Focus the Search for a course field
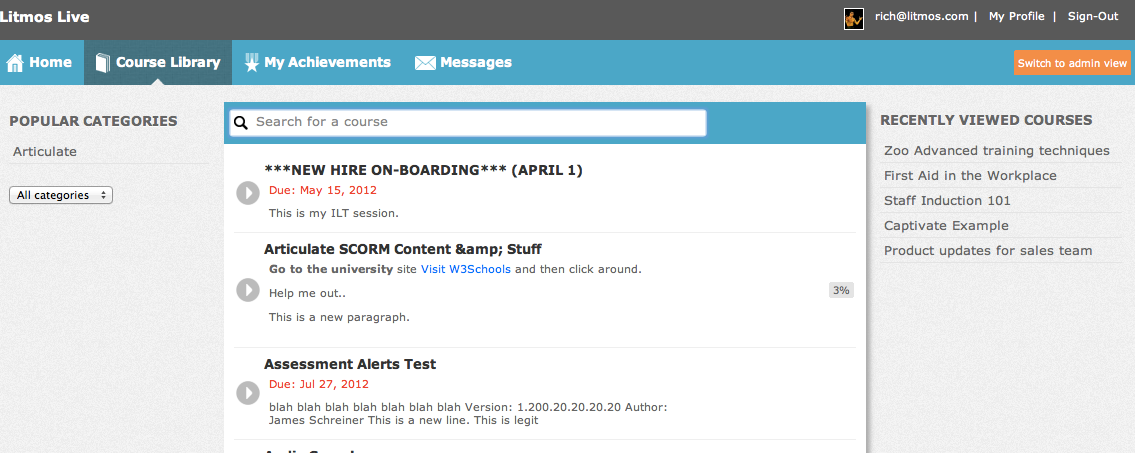This screenshot has height=453, width=1135. [x=468, y=122]
